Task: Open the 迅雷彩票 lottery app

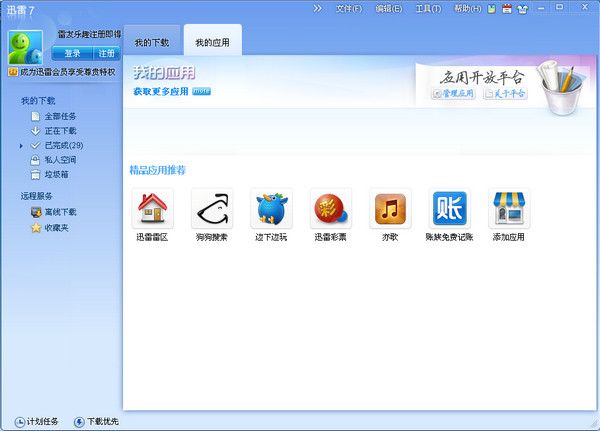Action: point(330,209)
